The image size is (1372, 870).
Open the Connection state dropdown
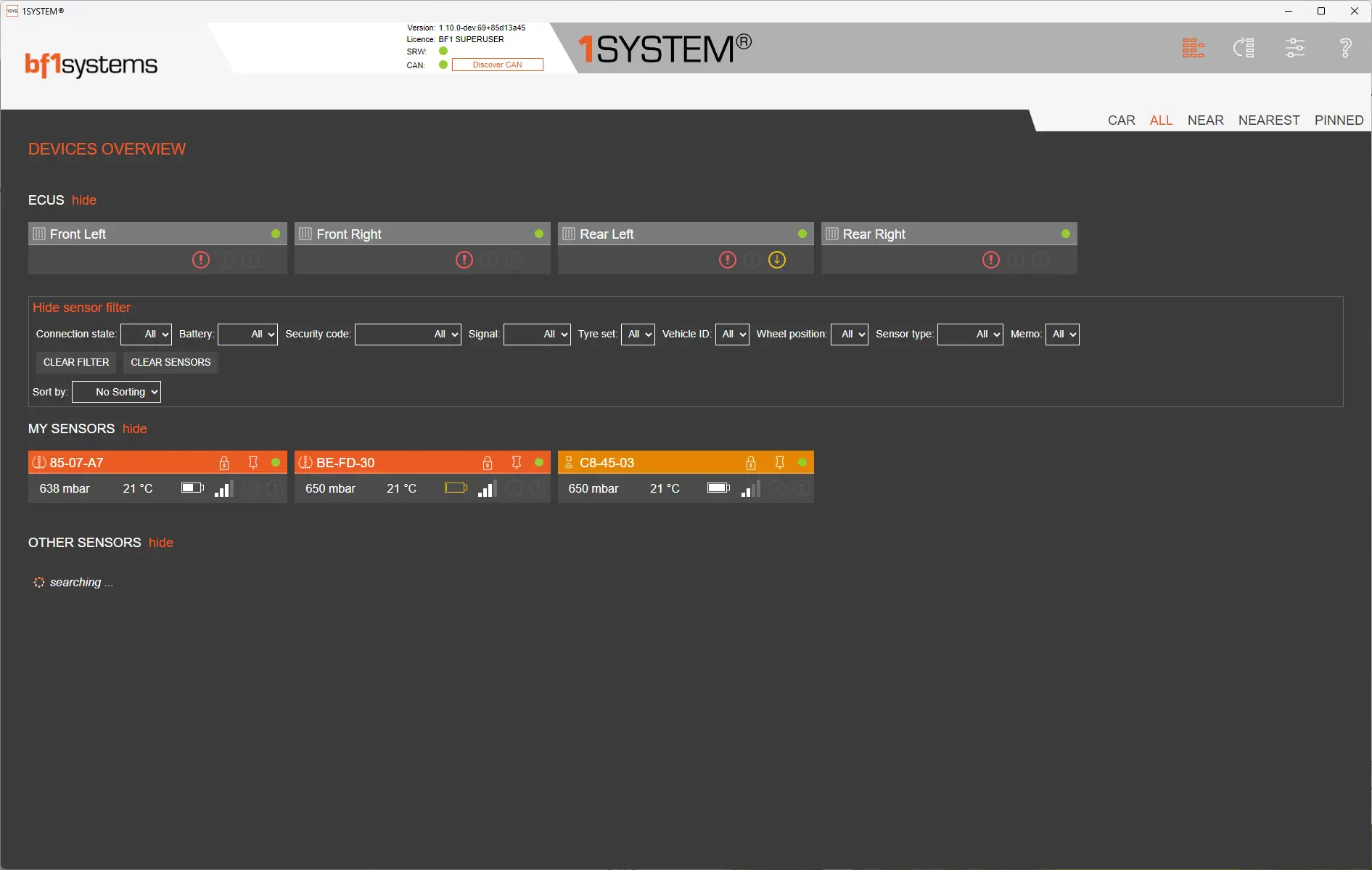click(x=146, y=335)
